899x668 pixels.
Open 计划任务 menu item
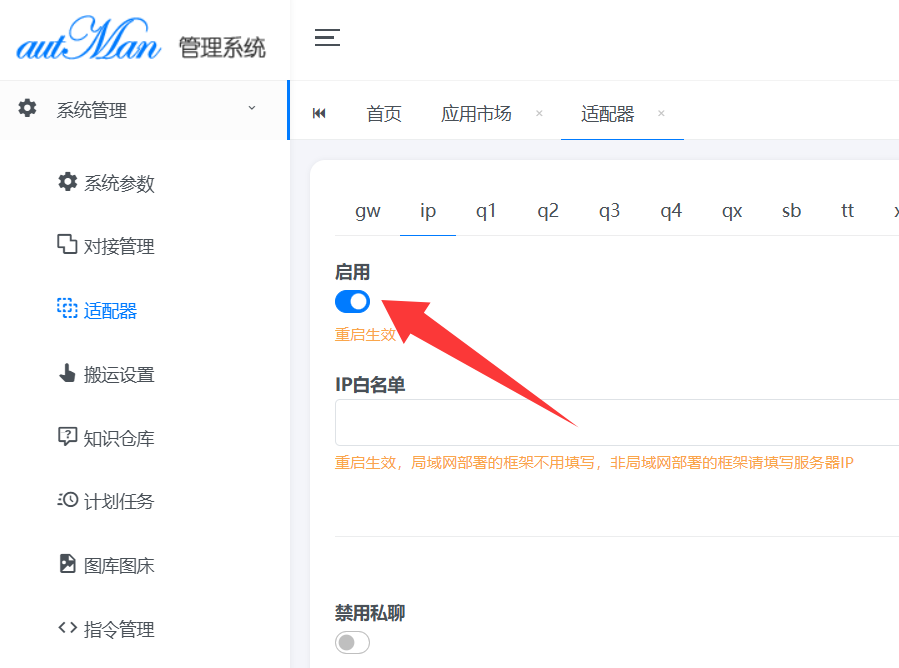(x=119, y=502)
